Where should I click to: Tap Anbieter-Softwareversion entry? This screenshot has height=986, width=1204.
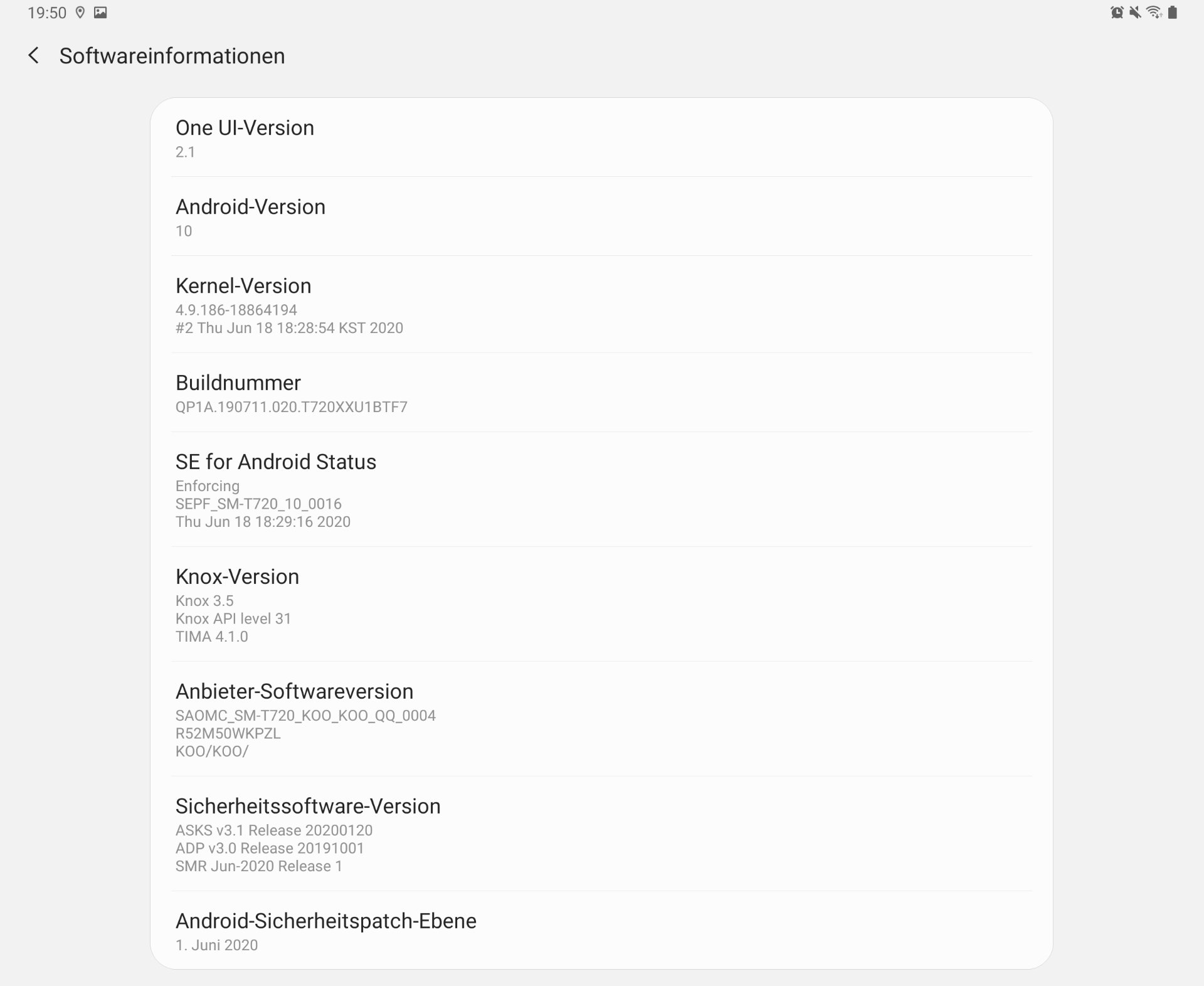[x=601, y=719]
